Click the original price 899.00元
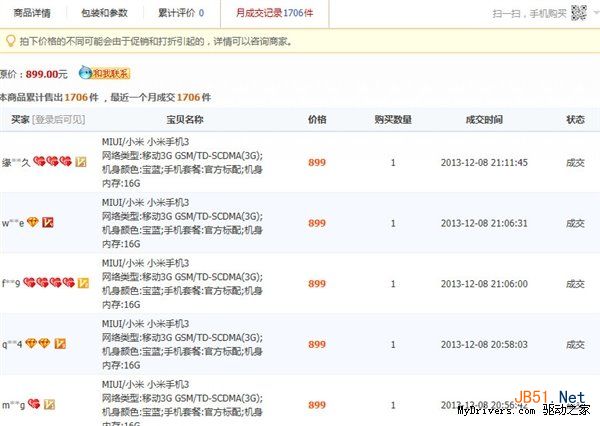 47,74
